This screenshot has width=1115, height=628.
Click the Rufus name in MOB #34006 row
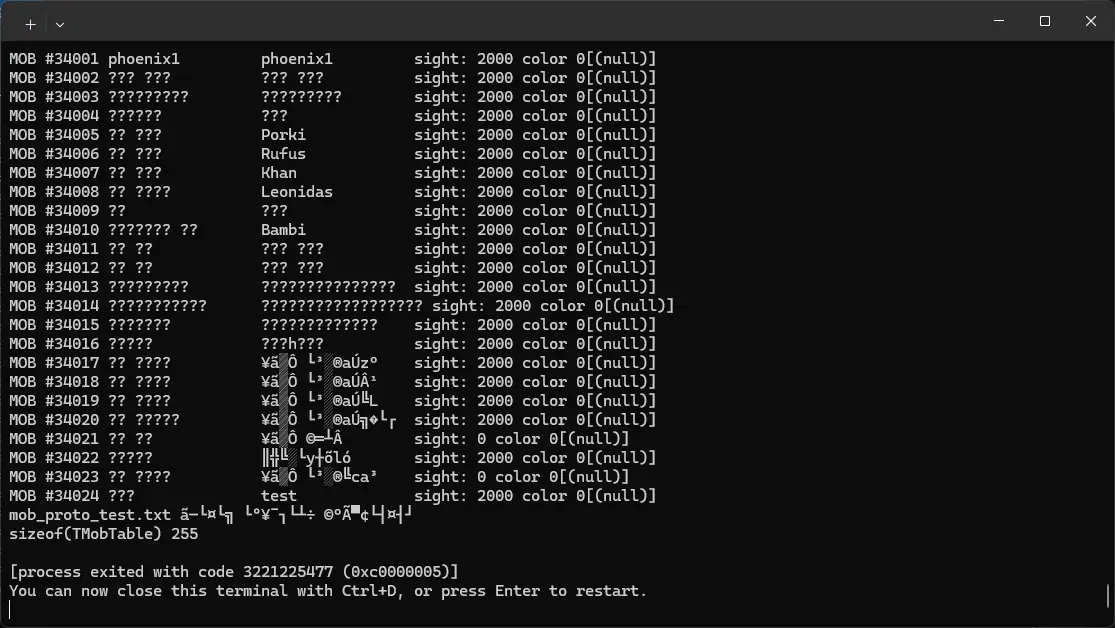point(283,154)
